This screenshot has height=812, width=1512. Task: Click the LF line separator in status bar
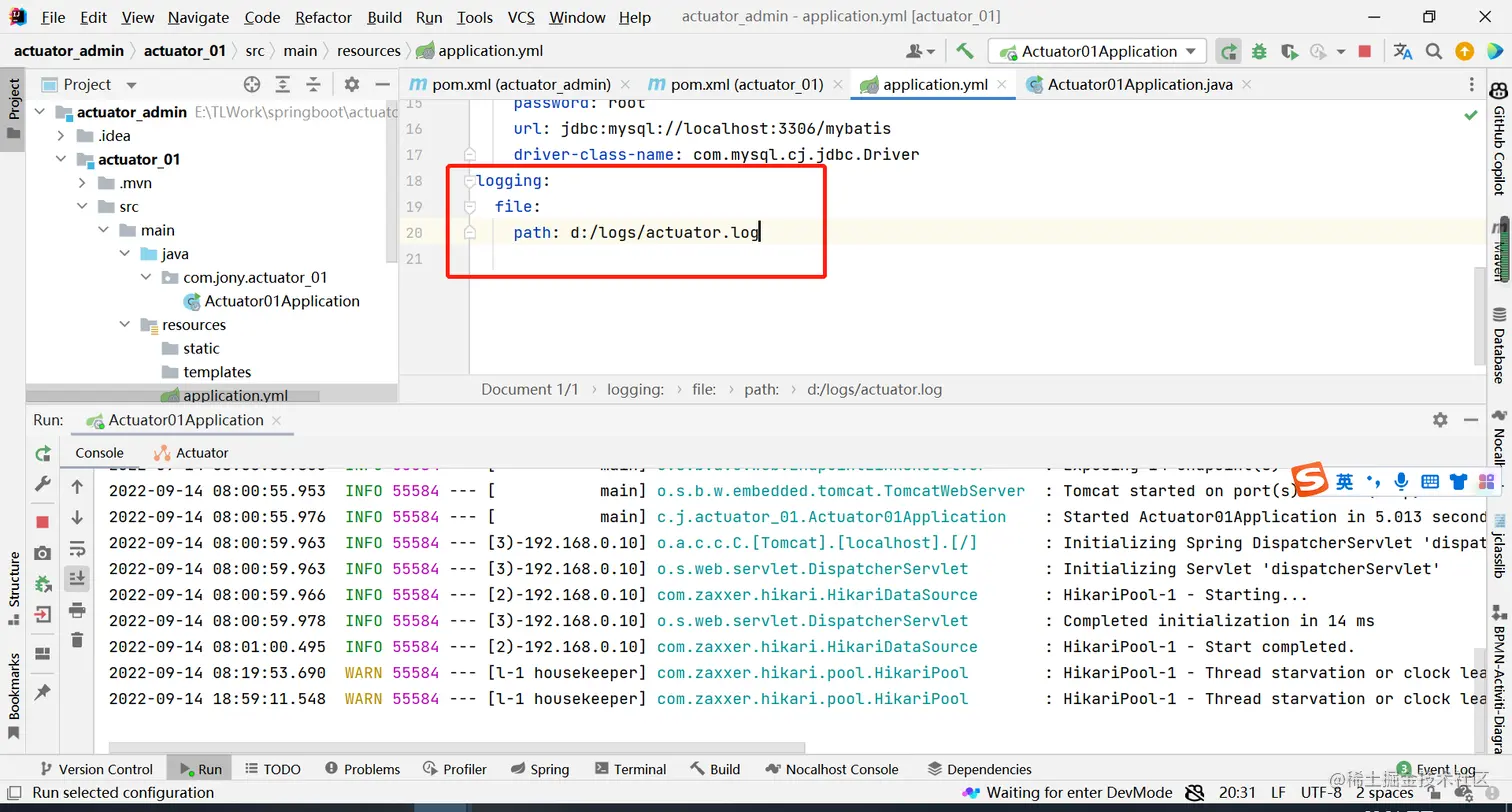coord(1278,793)
